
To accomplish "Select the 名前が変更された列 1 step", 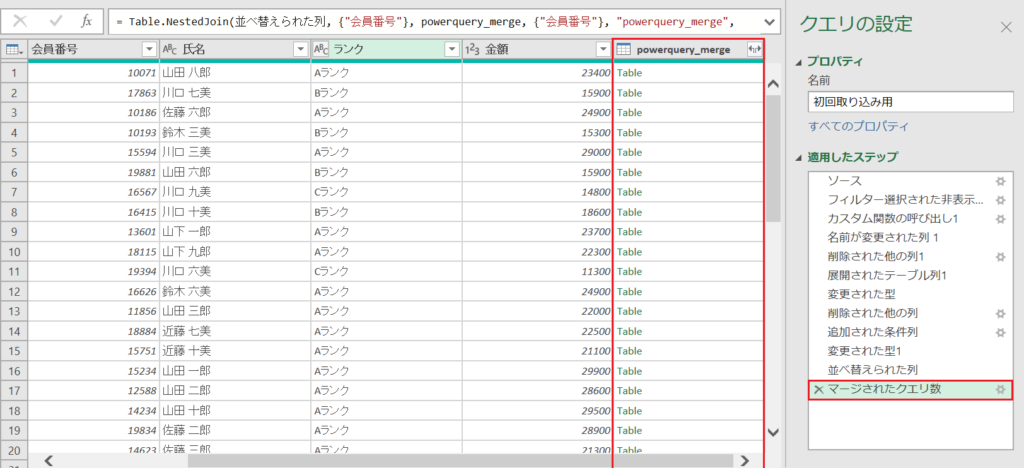I will tap(882, 238).
